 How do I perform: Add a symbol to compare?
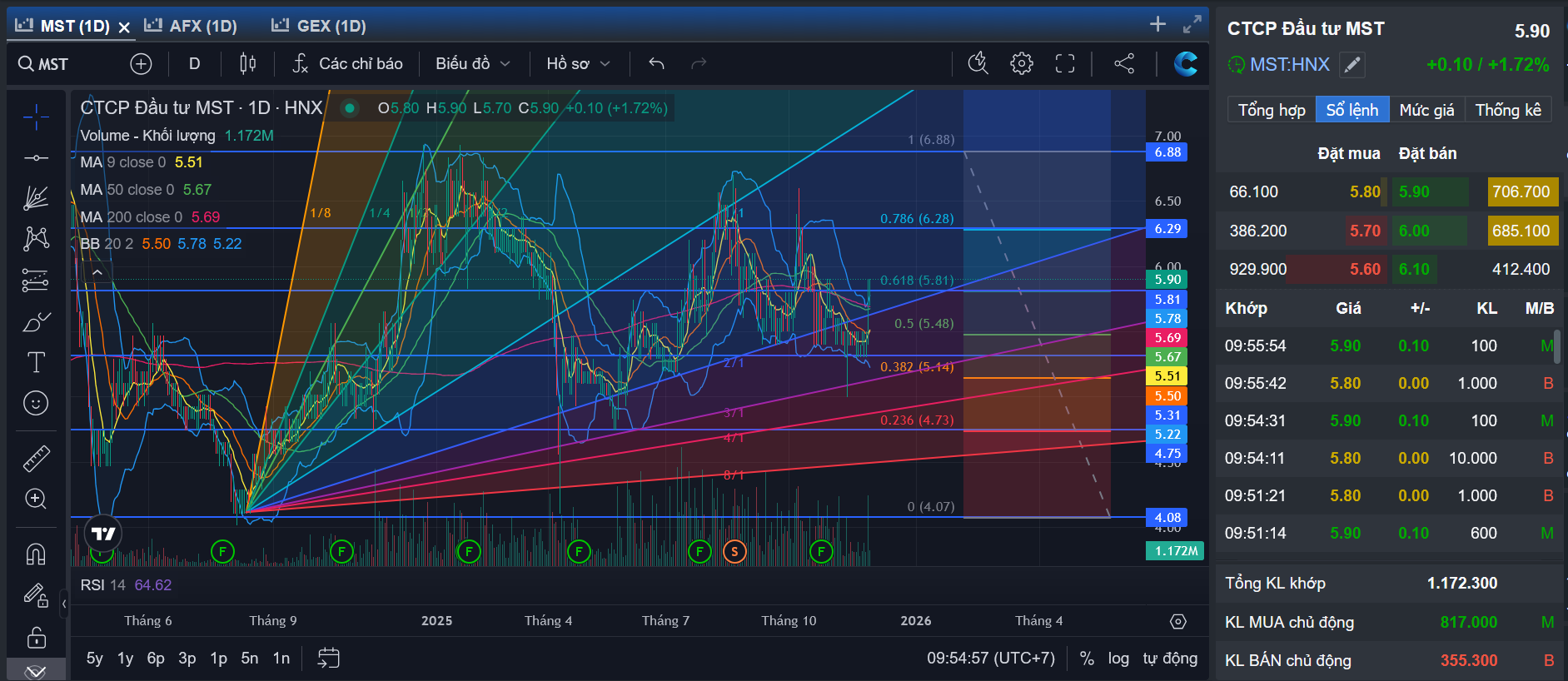pyautogui.click(x=141, y=63)
